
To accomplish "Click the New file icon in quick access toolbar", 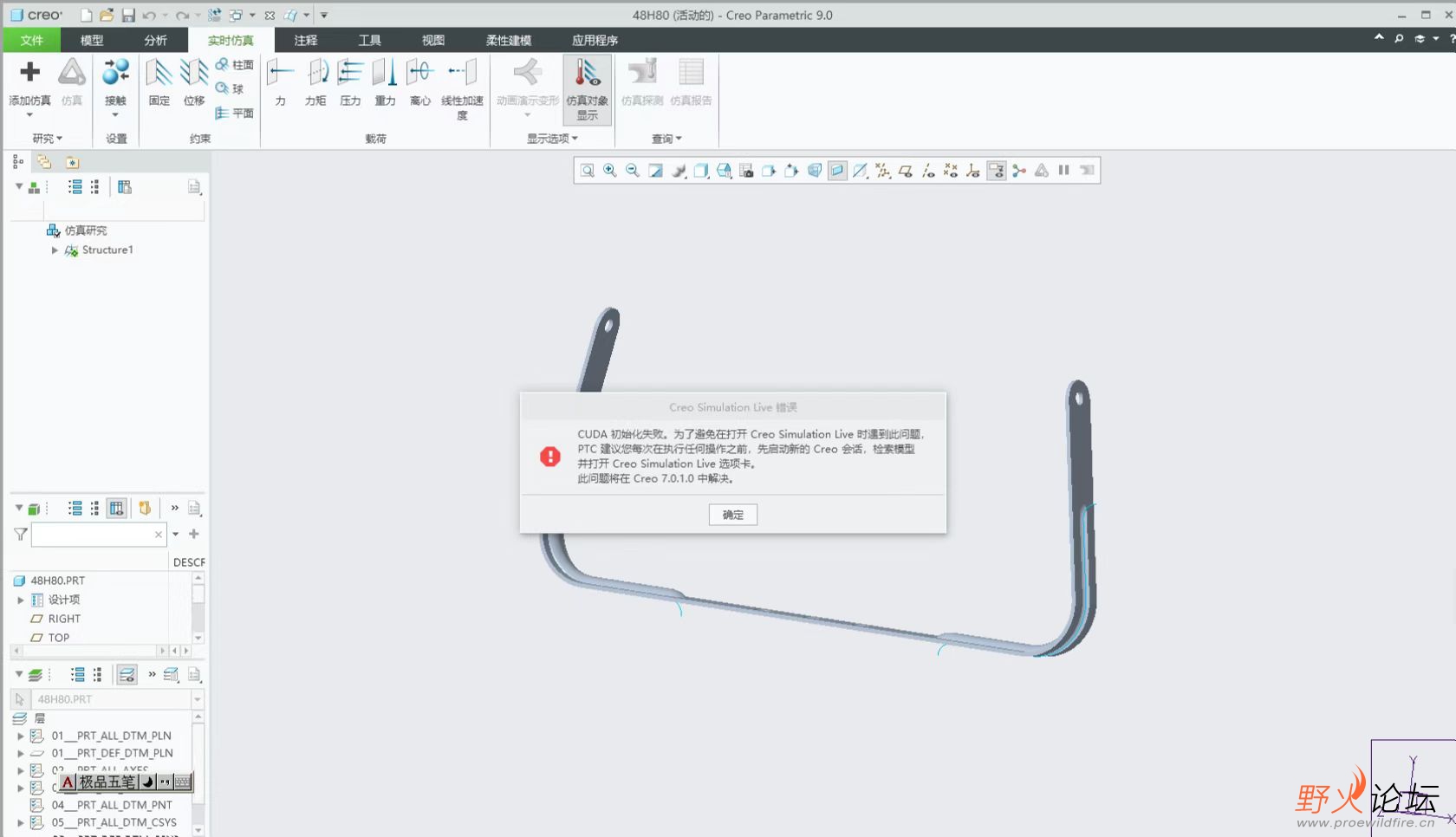I will tap(86, 16).
